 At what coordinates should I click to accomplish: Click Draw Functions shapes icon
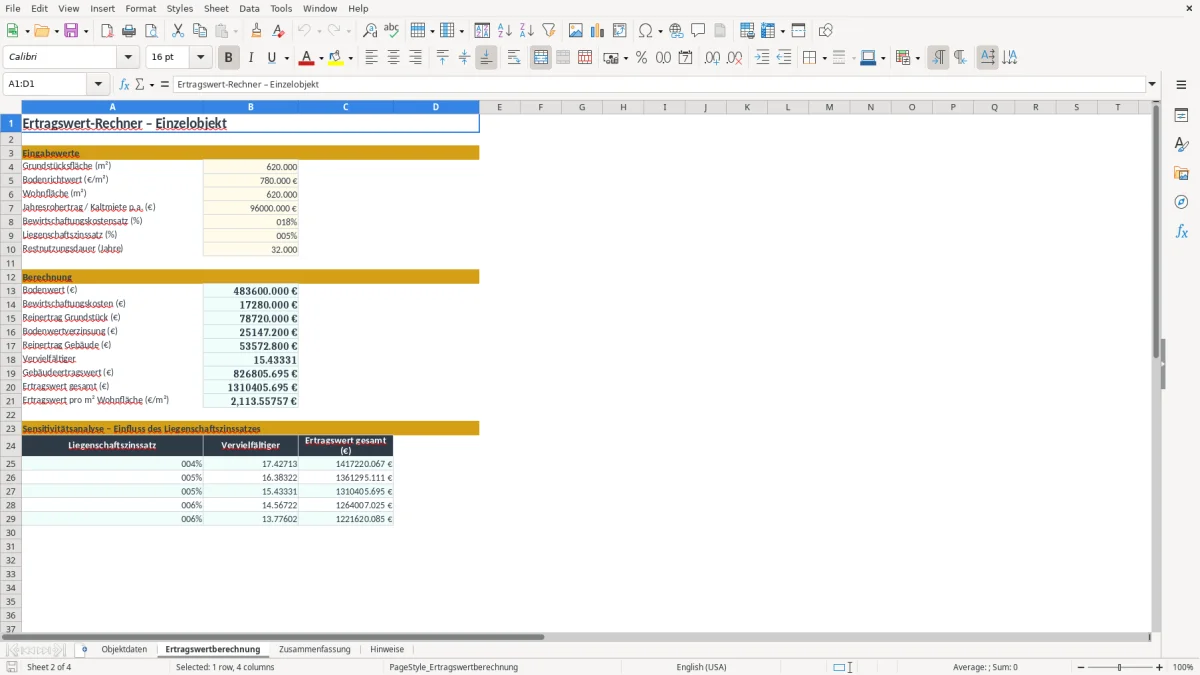coord(826,31)
